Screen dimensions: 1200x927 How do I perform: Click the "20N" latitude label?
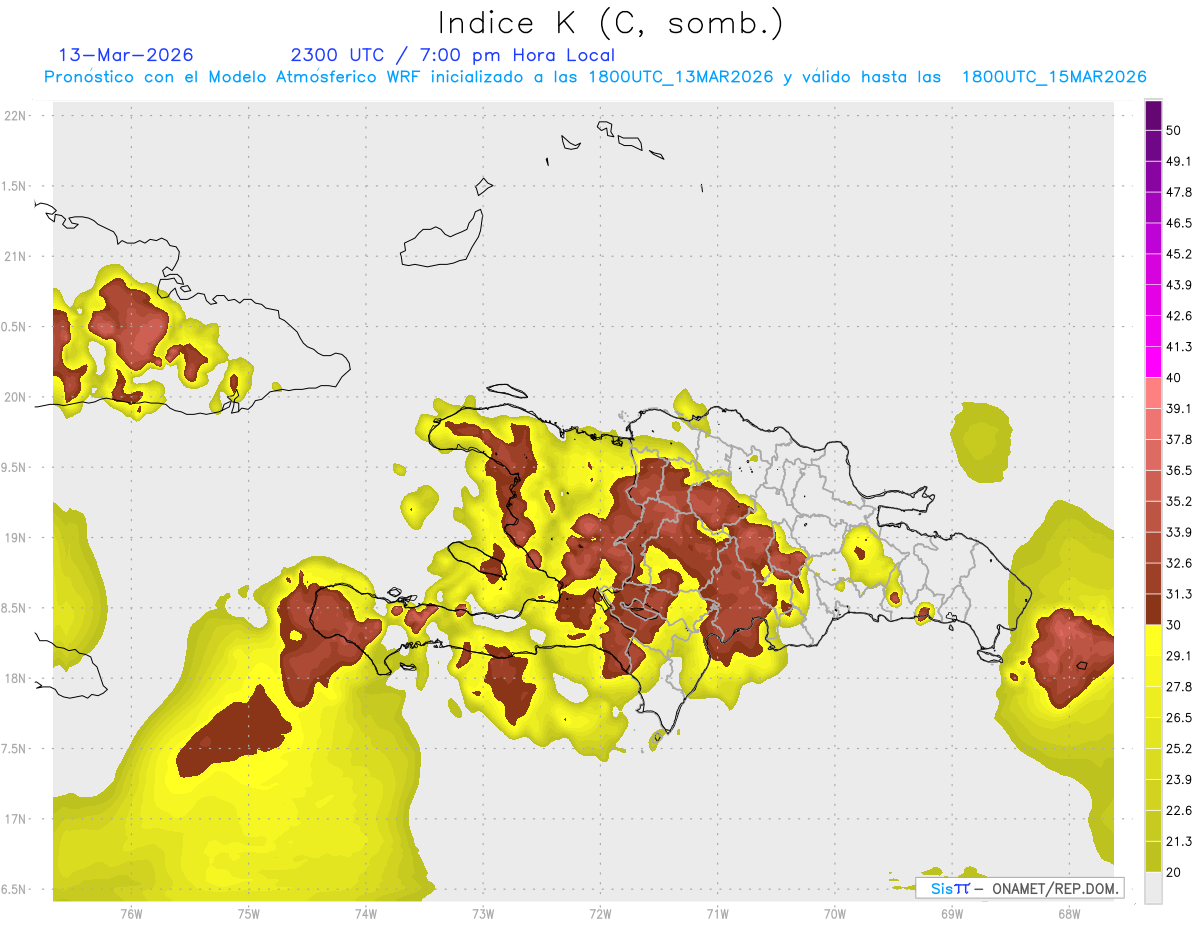16,397
